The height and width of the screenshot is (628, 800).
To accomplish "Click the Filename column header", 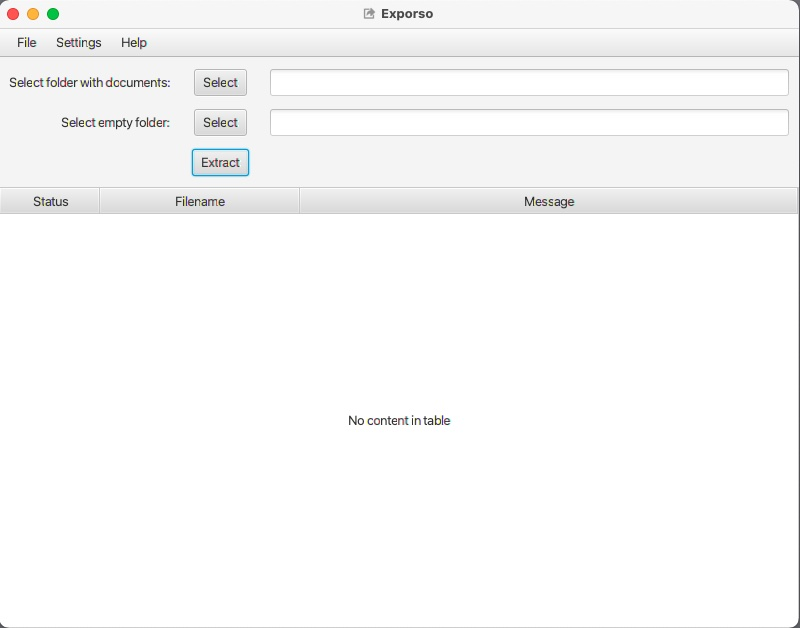I will 199,201.
